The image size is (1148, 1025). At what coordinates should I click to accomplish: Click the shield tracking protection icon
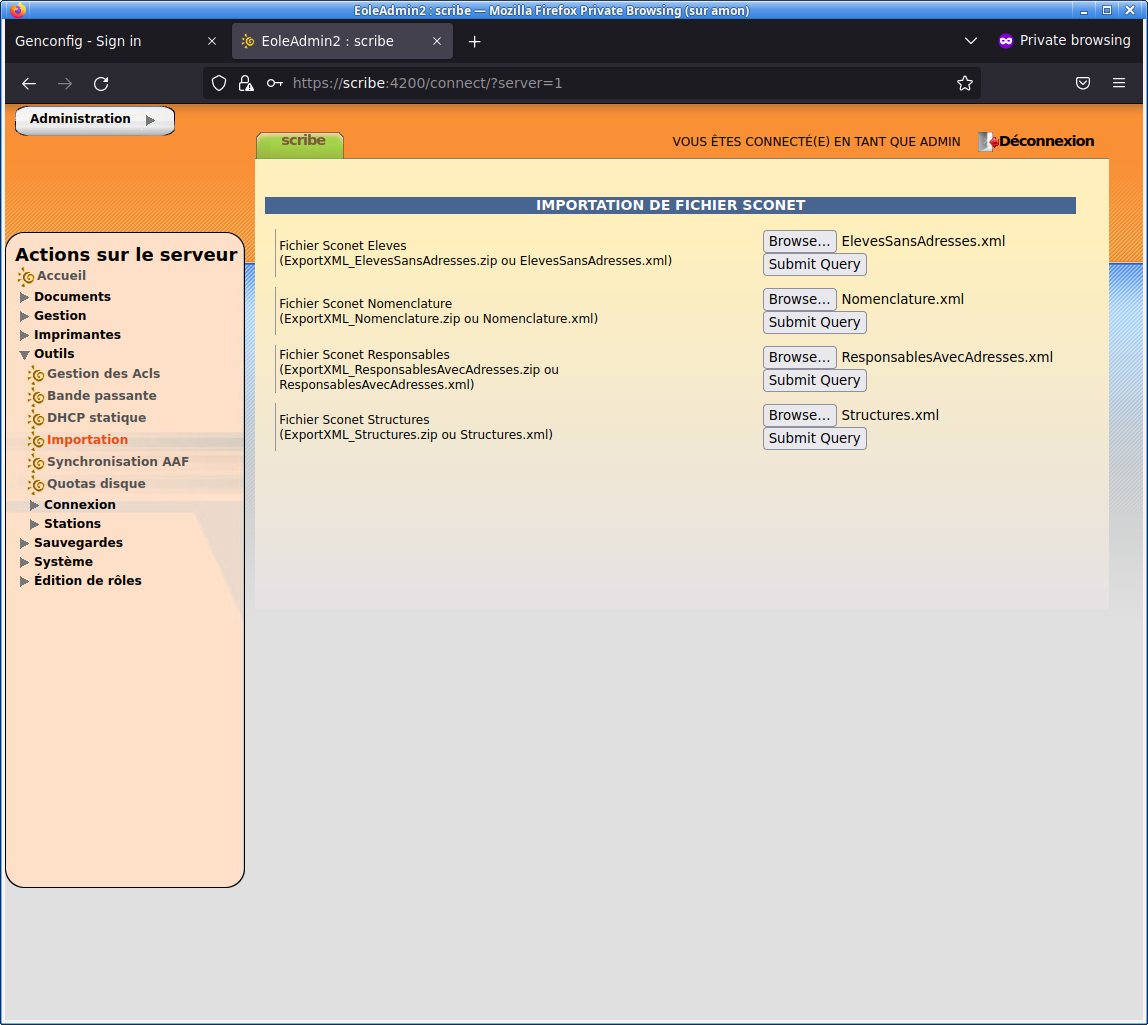point(219,84)
